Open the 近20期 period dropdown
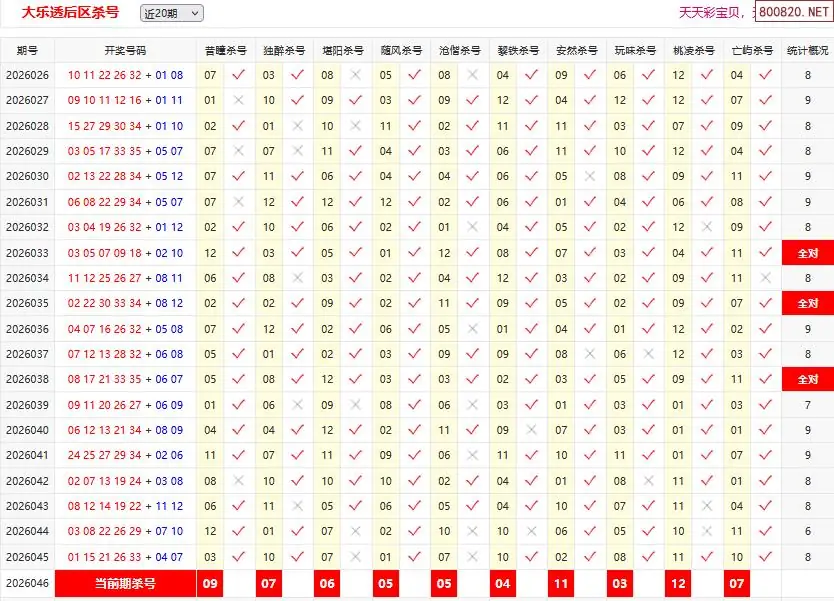834x601 pixels. (x=172, y=13)
